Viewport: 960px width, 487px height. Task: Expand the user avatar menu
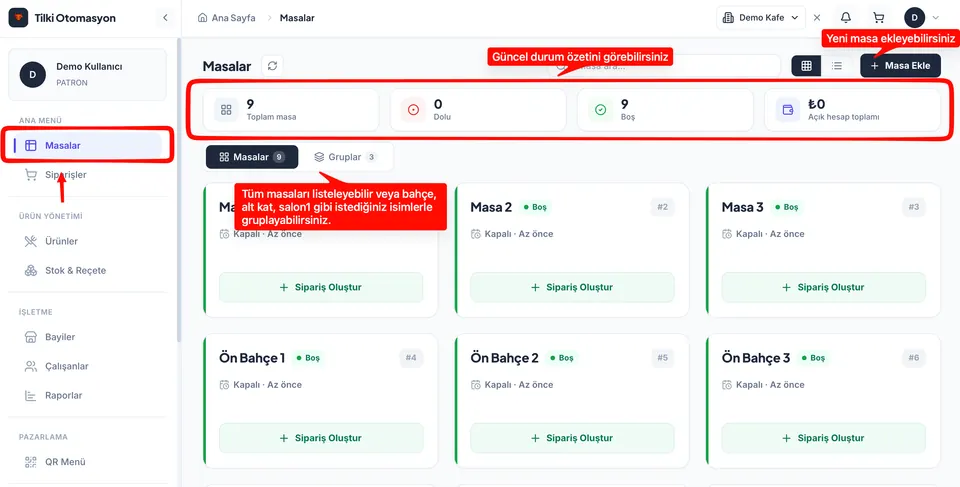click(x=923, y=18)
